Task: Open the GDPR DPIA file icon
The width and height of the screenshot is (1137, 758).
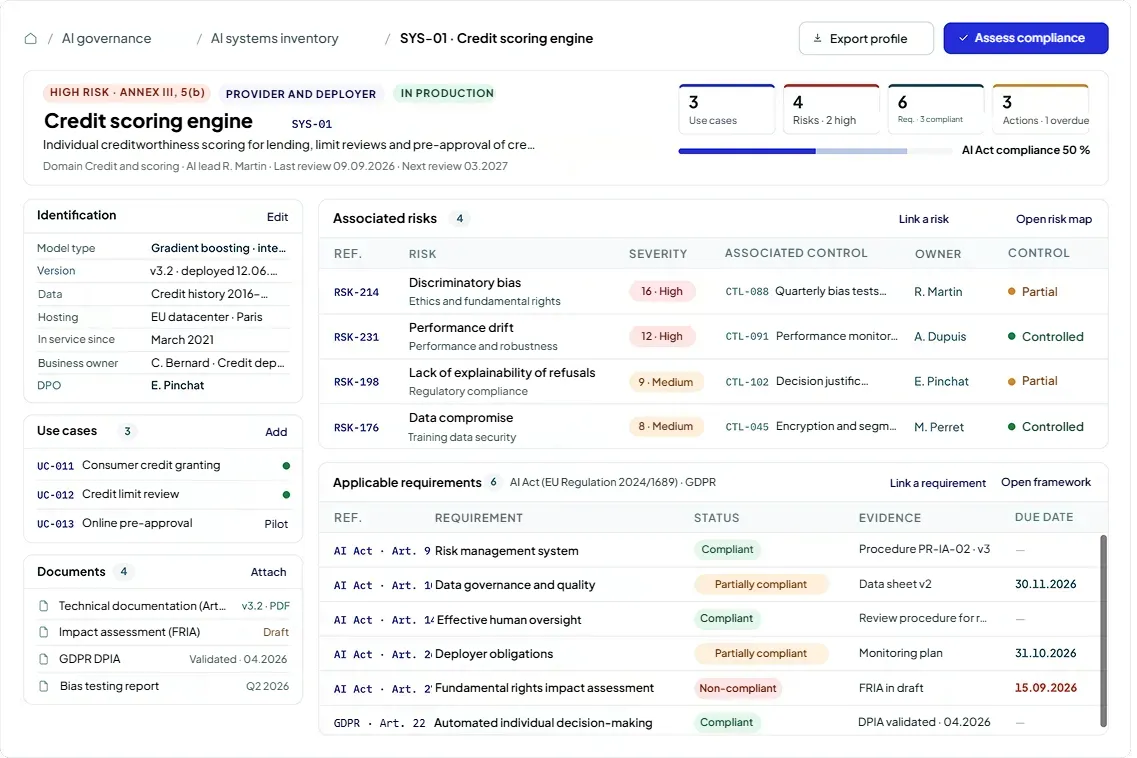Action: tap(44, 659)
